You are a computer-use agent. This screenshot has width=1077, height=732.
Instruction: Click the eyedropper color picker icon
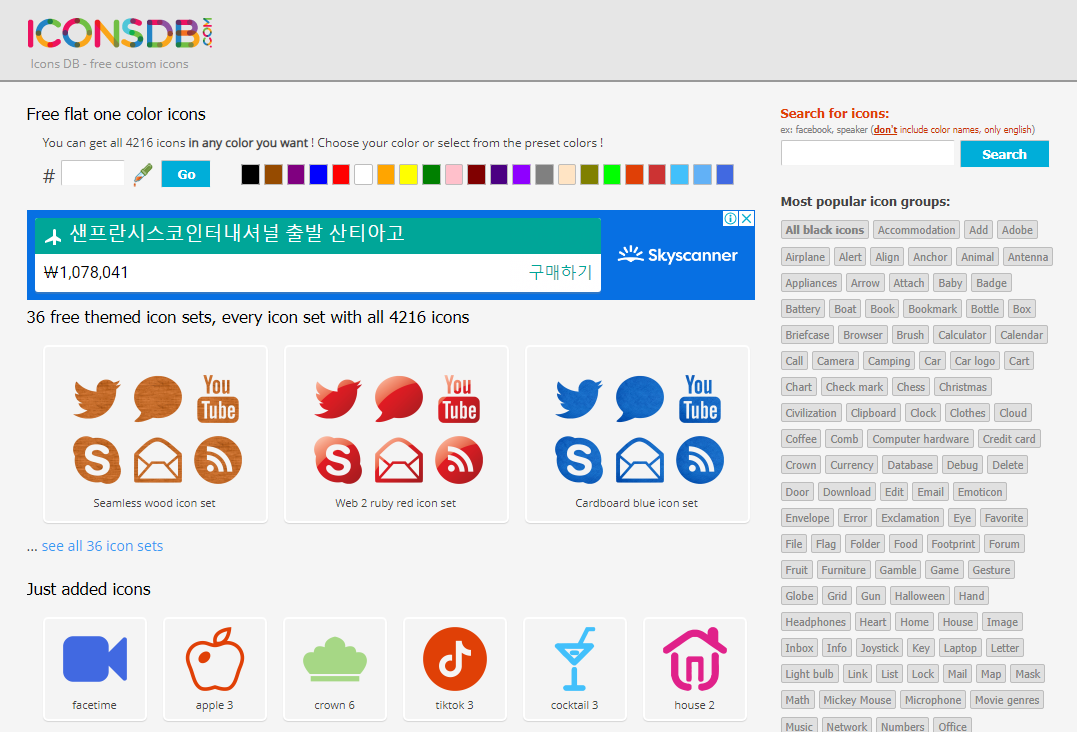[143, 174]
